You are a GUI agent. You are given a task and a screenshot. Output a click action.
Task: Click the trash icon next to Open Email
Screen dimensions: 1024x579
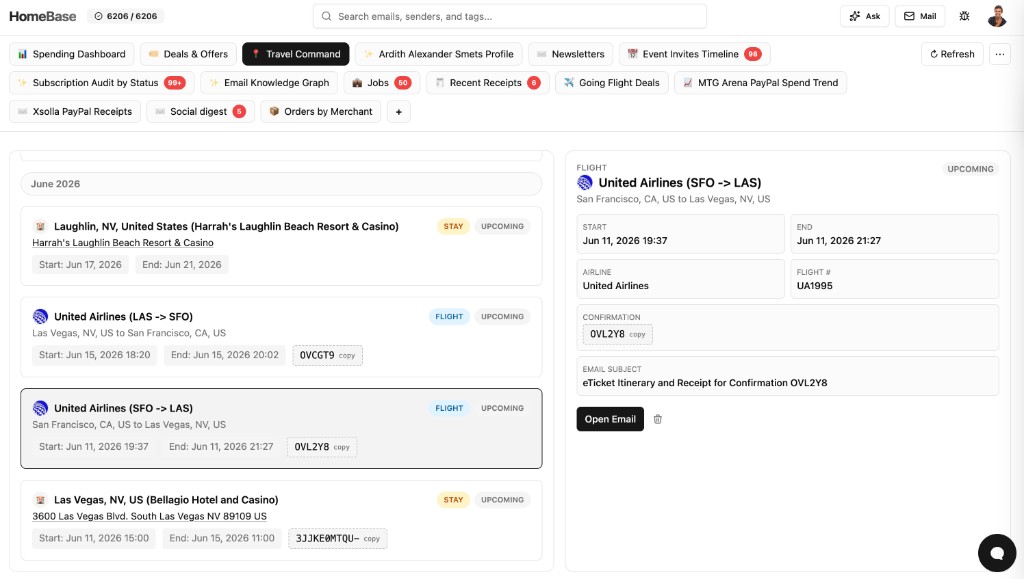click(658, 419)
